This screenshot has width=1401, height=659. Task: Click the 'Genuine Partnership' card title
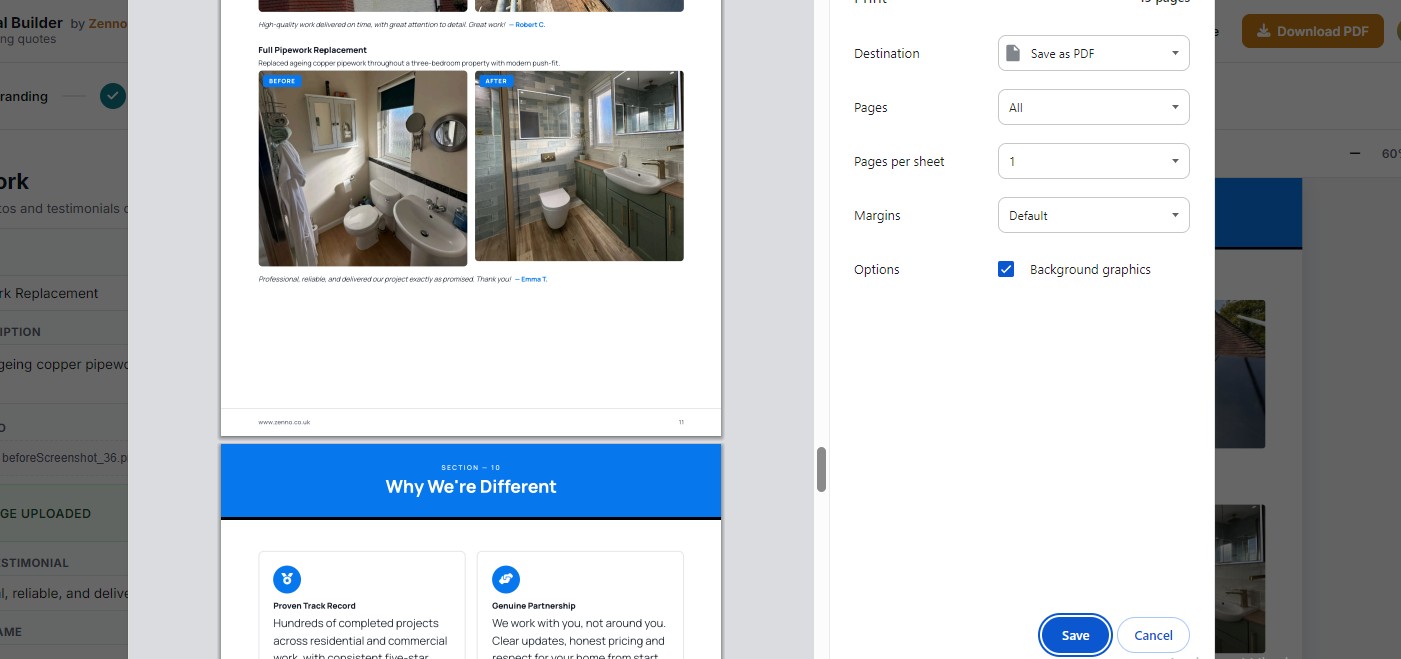534,605
